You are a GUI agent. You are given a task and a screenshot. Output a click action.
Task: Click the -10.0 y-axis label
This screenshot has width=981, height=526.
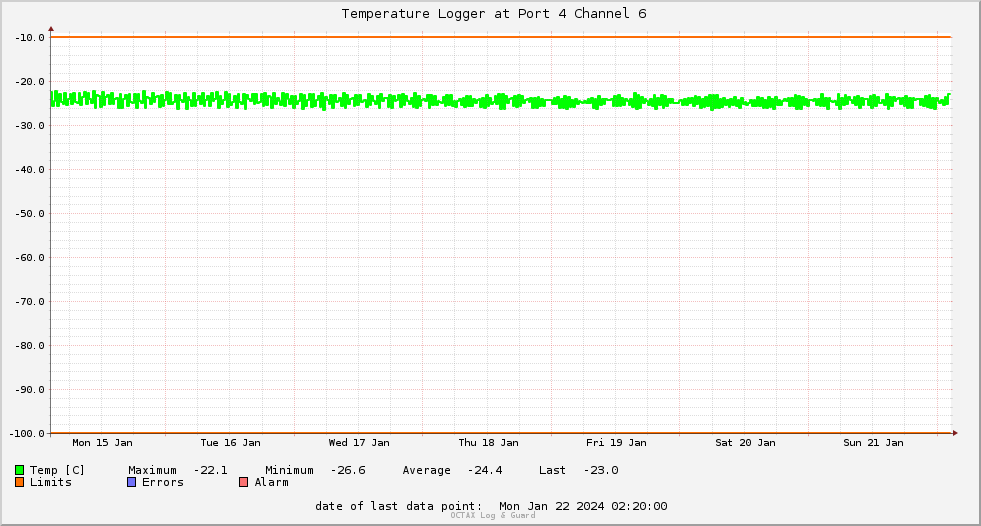(30, 38)
